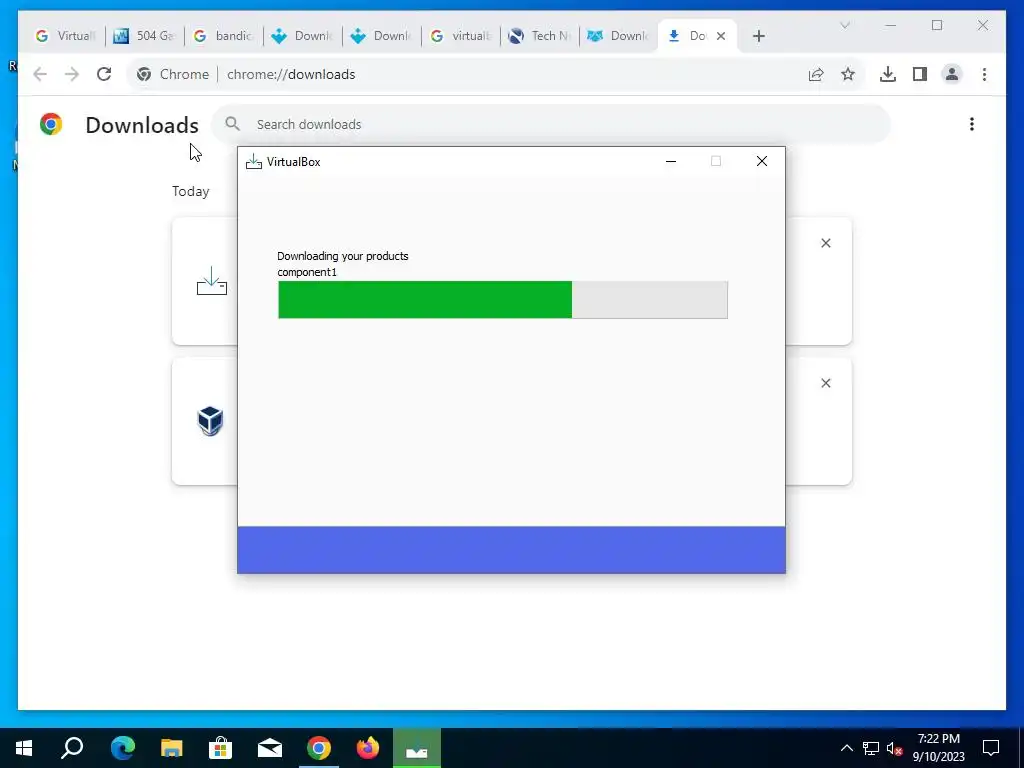Click the muted volume tray icon

point(895,748)
